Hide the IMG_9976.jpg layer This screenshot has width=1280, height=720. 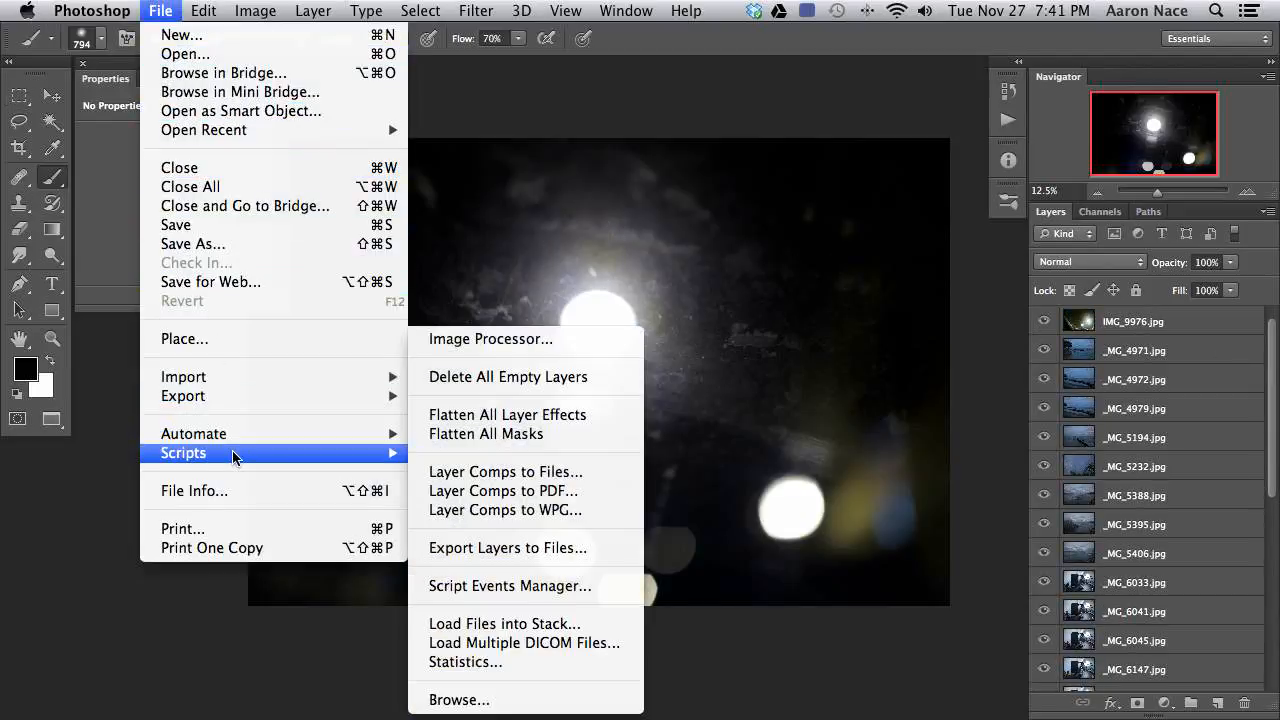1044,321
